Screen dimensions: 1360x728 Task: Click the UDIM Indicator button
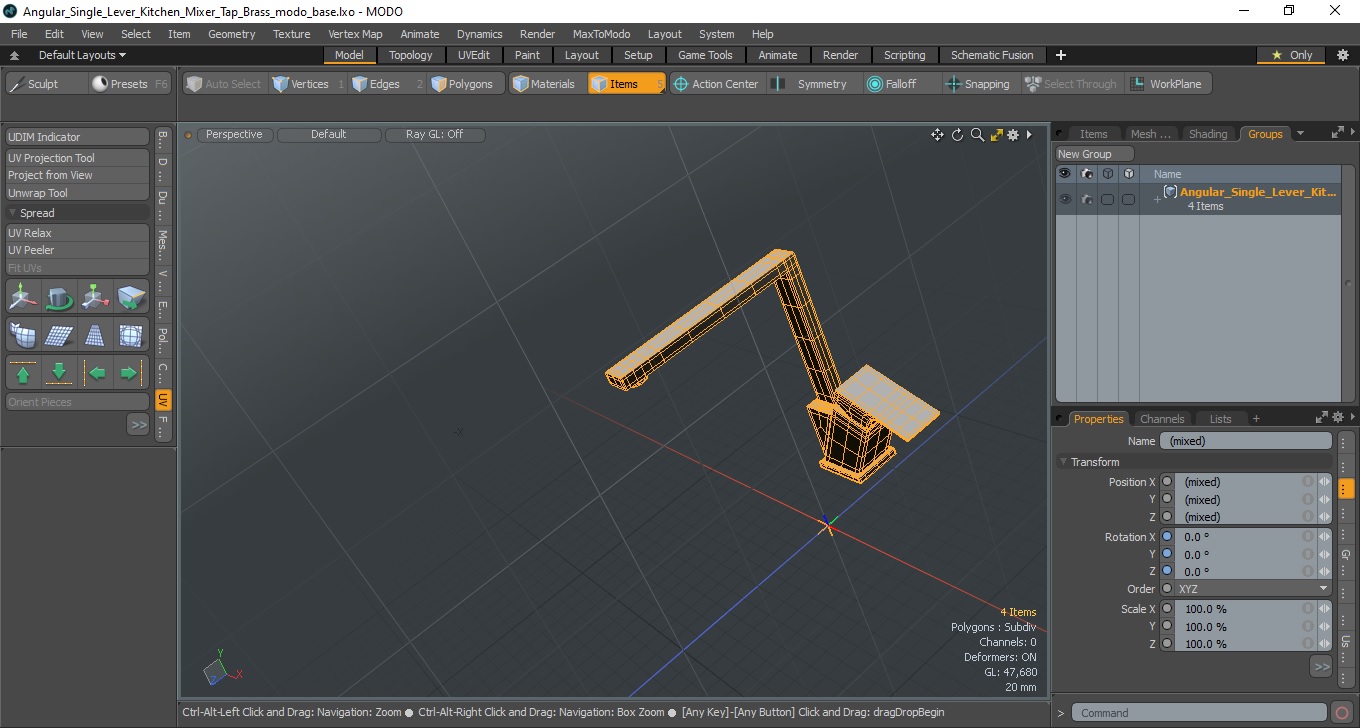(78, 137)
